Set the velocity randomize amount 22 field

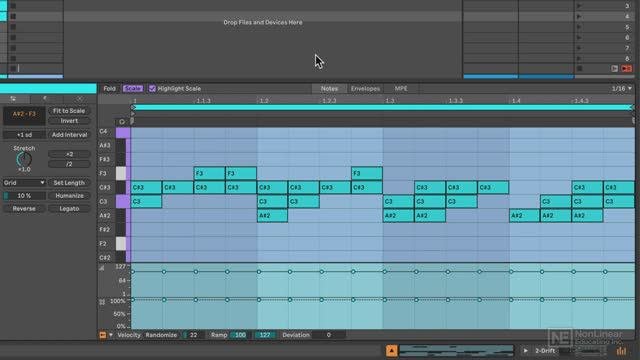192,335
